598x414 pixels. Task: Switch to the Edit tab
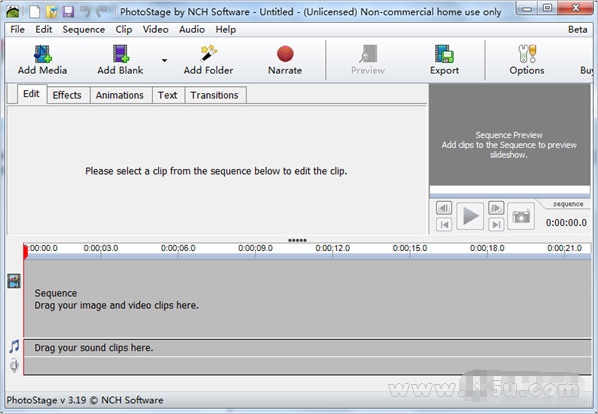click(x=31, y=94)
